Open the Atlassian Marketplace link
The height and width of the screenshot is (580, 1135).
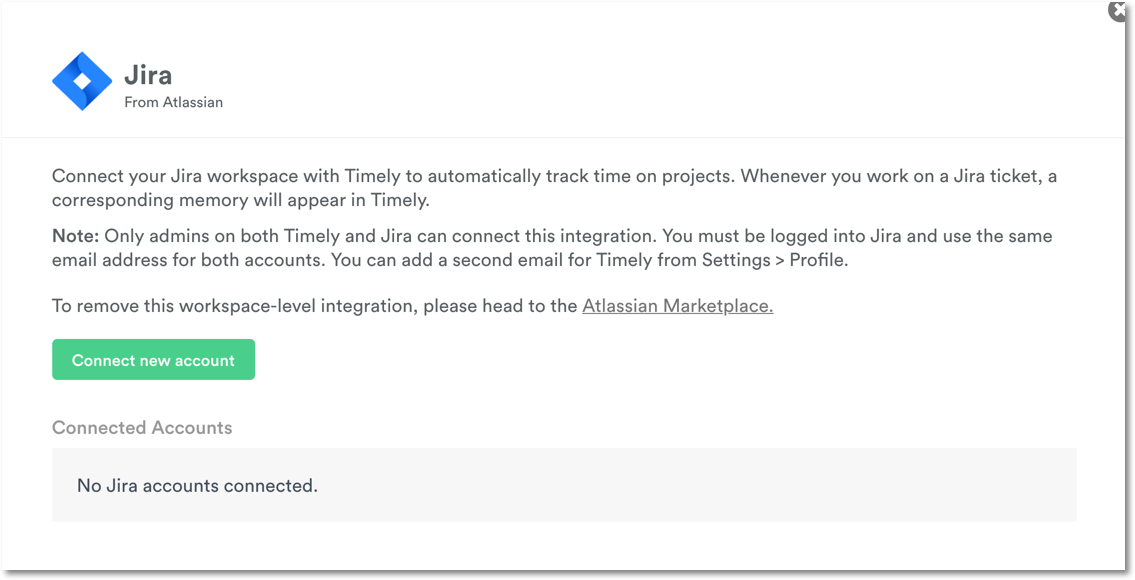tap(678, 306)
